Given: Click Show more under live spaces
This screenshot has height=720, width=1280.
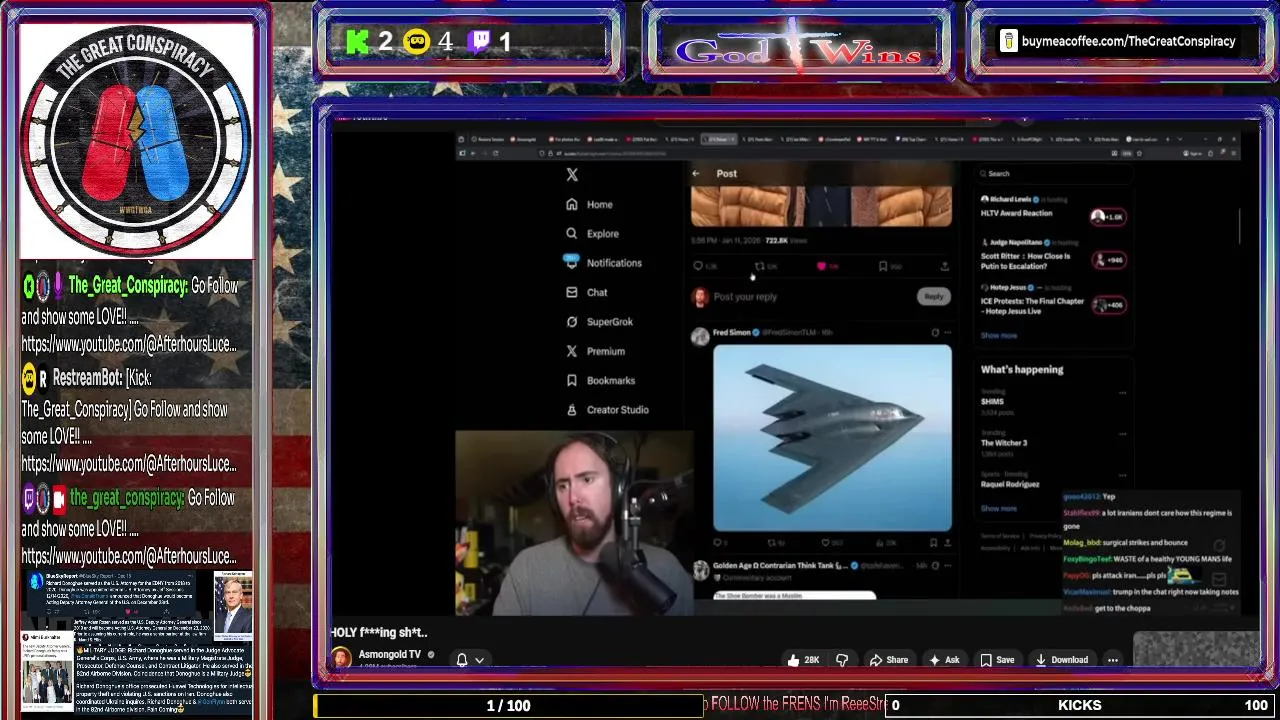Looking at the screenshot, I should point(998,336).
